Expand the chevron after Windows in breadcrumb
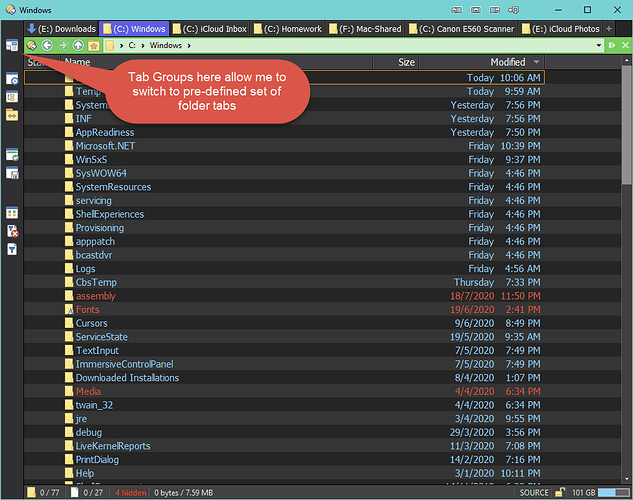633x500 pixels. point(189,46)
